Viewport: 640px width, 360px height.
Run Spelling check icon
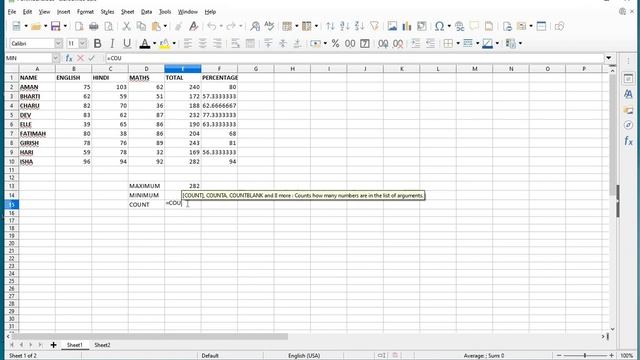269,27
